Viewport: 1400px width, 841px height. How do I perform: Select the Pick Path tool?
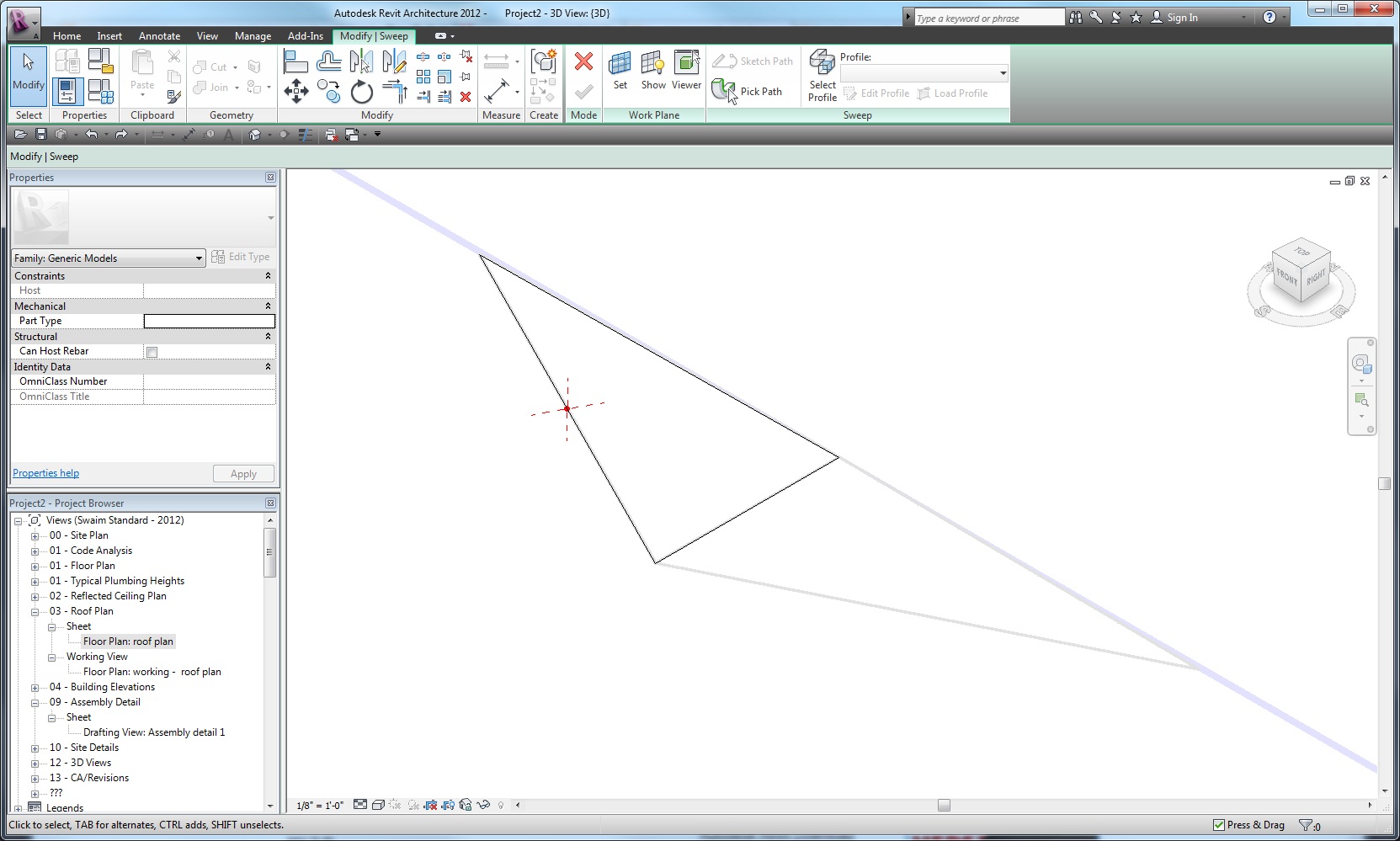(748, 91)
